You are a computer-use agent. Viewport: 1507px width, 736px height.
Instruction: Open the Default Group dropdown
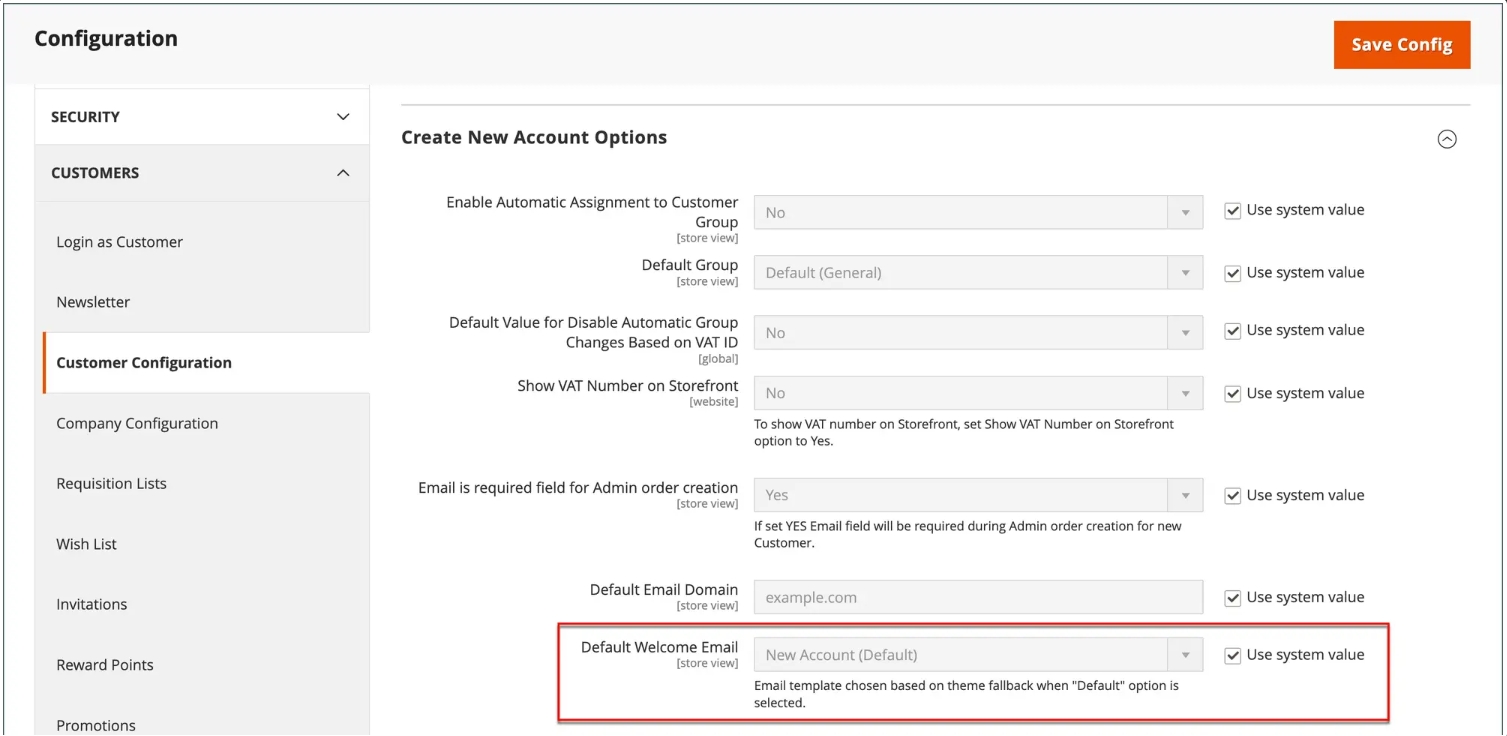click(978, 272)
